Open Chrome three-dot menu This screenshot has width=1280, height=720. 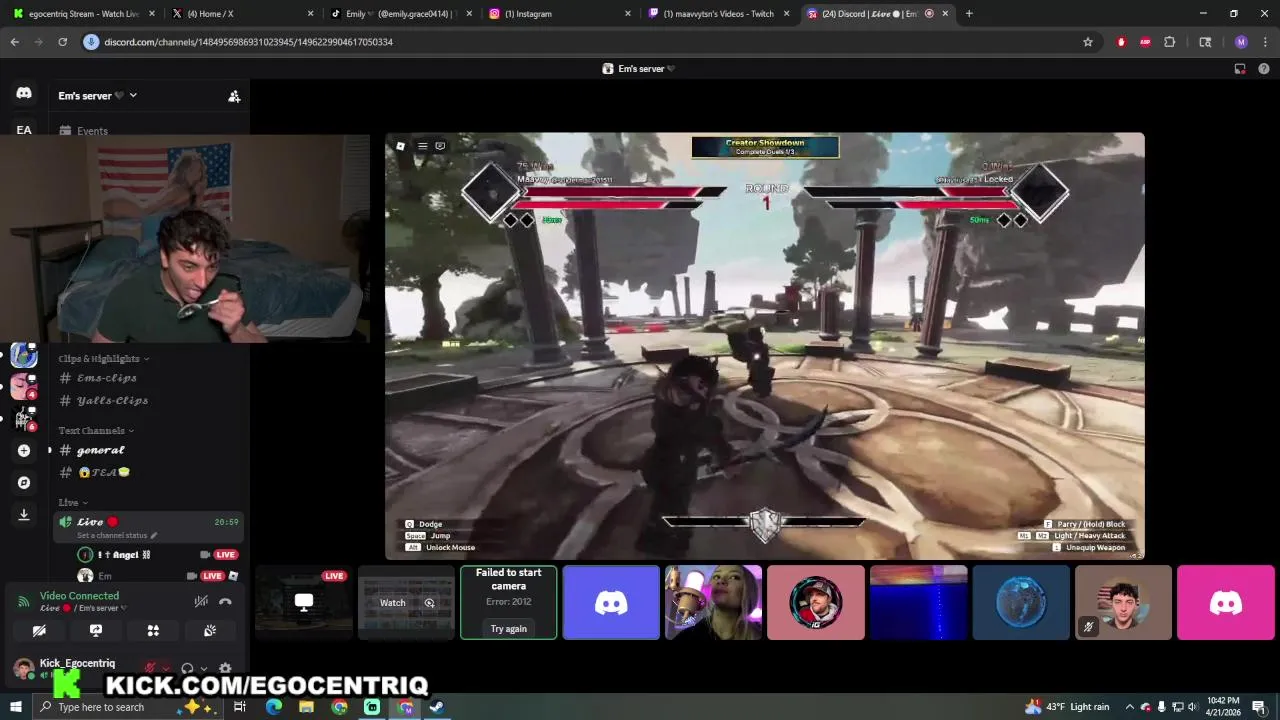(1265, 42)
